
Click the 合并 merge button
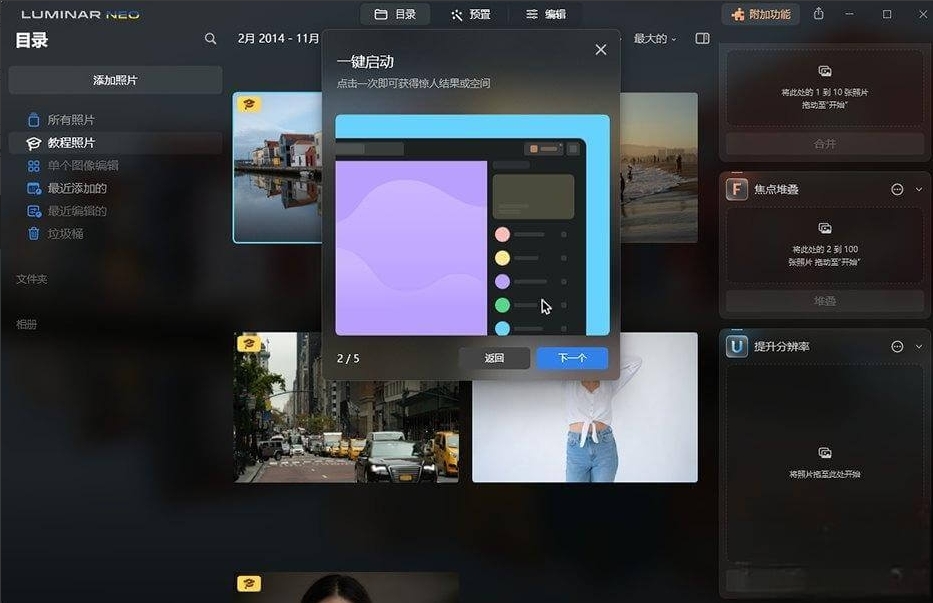point(825,144)
